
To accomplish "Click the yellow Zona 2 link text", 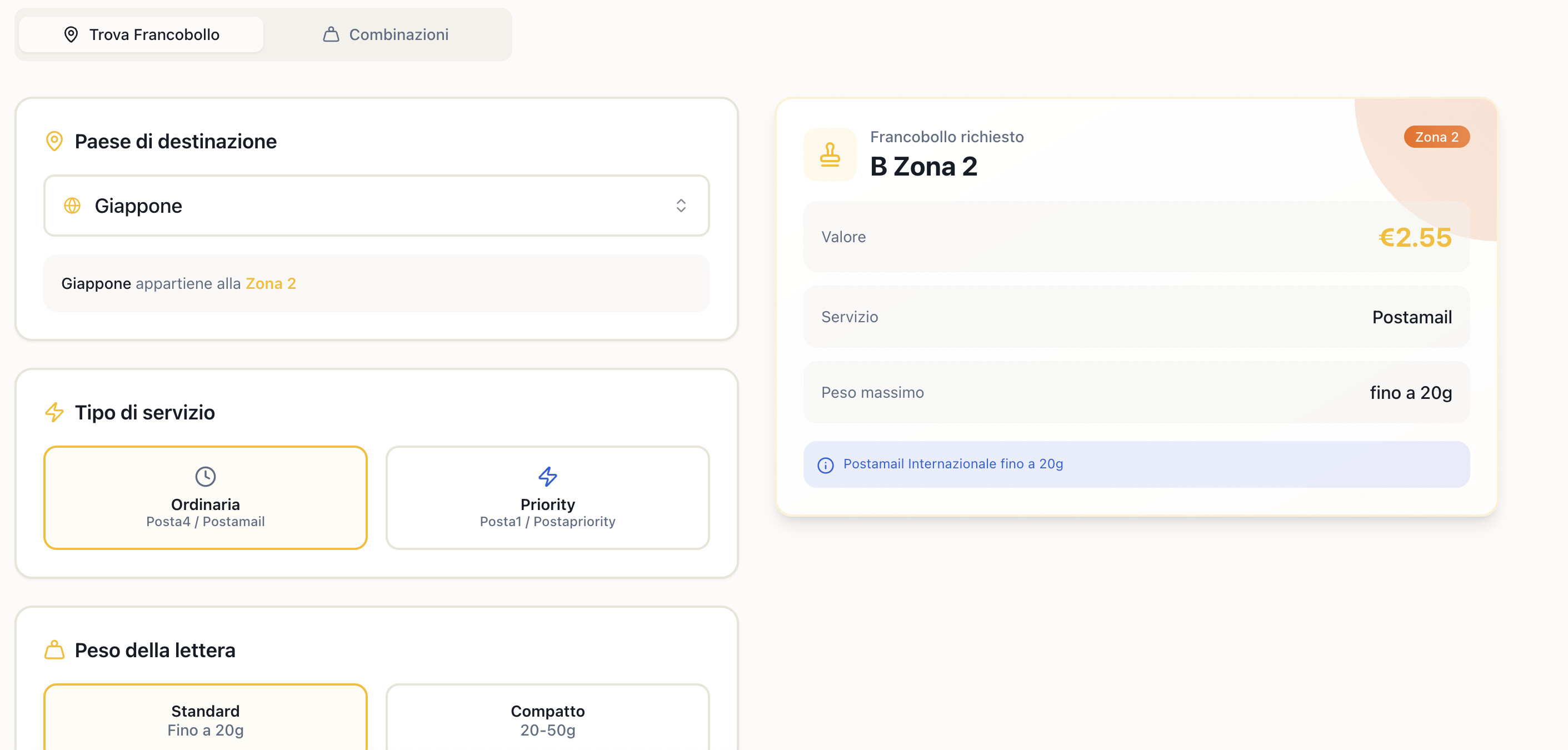I will [270, 284].
